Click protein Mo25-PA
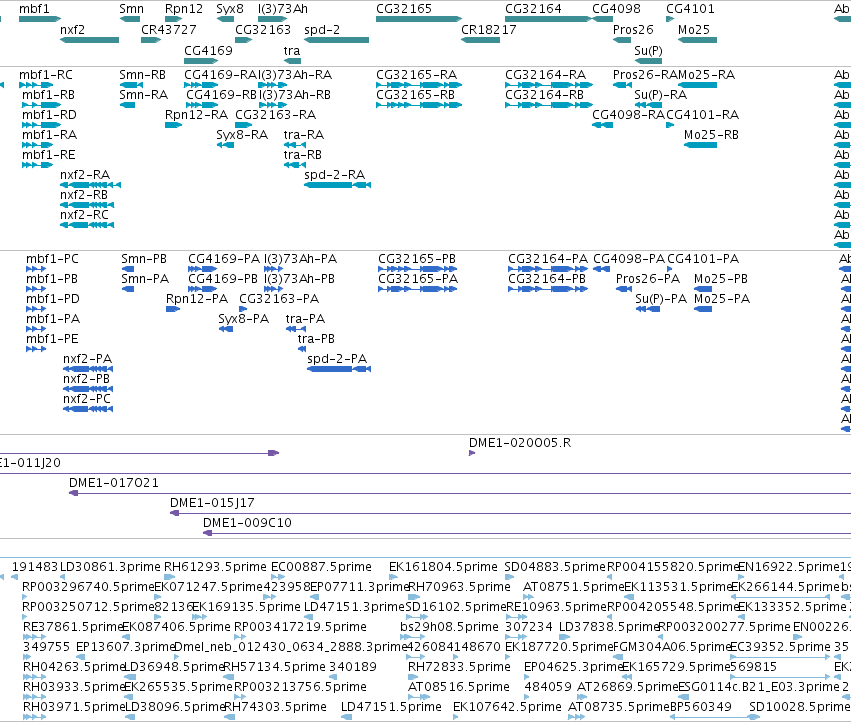Image resolution: width=851 pixels, height=722 pixels. [x=722, y=299]
